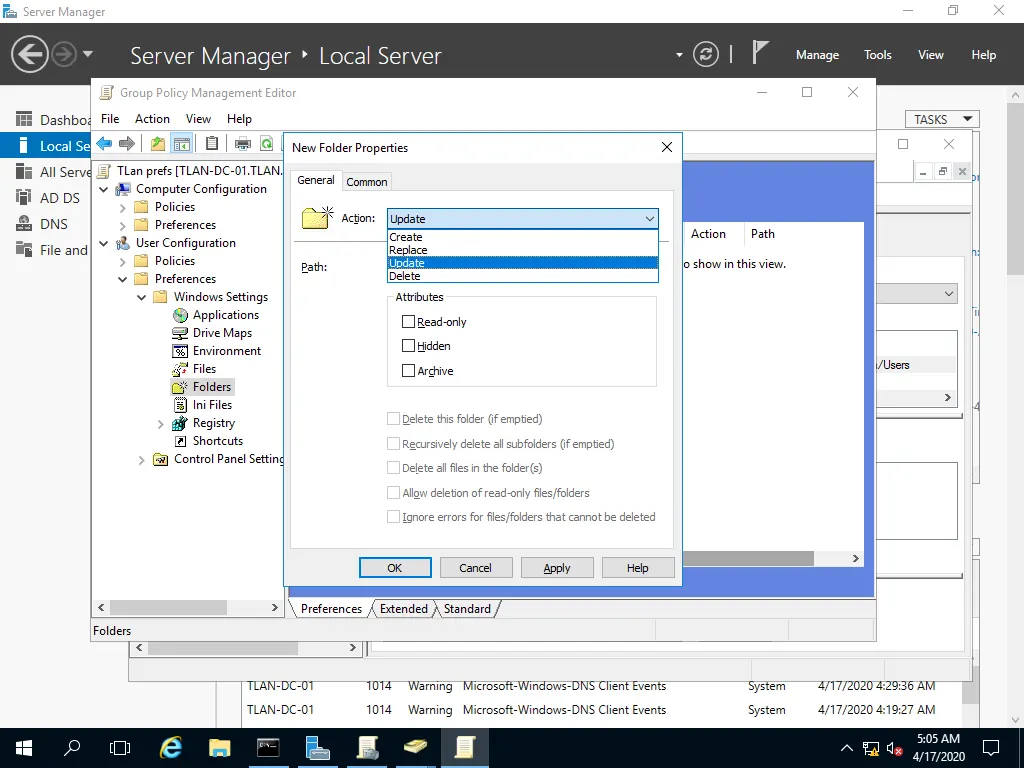Expand Policies under Computer Configuration
This screenshot has width=1024, height=768.
[123, 208]
